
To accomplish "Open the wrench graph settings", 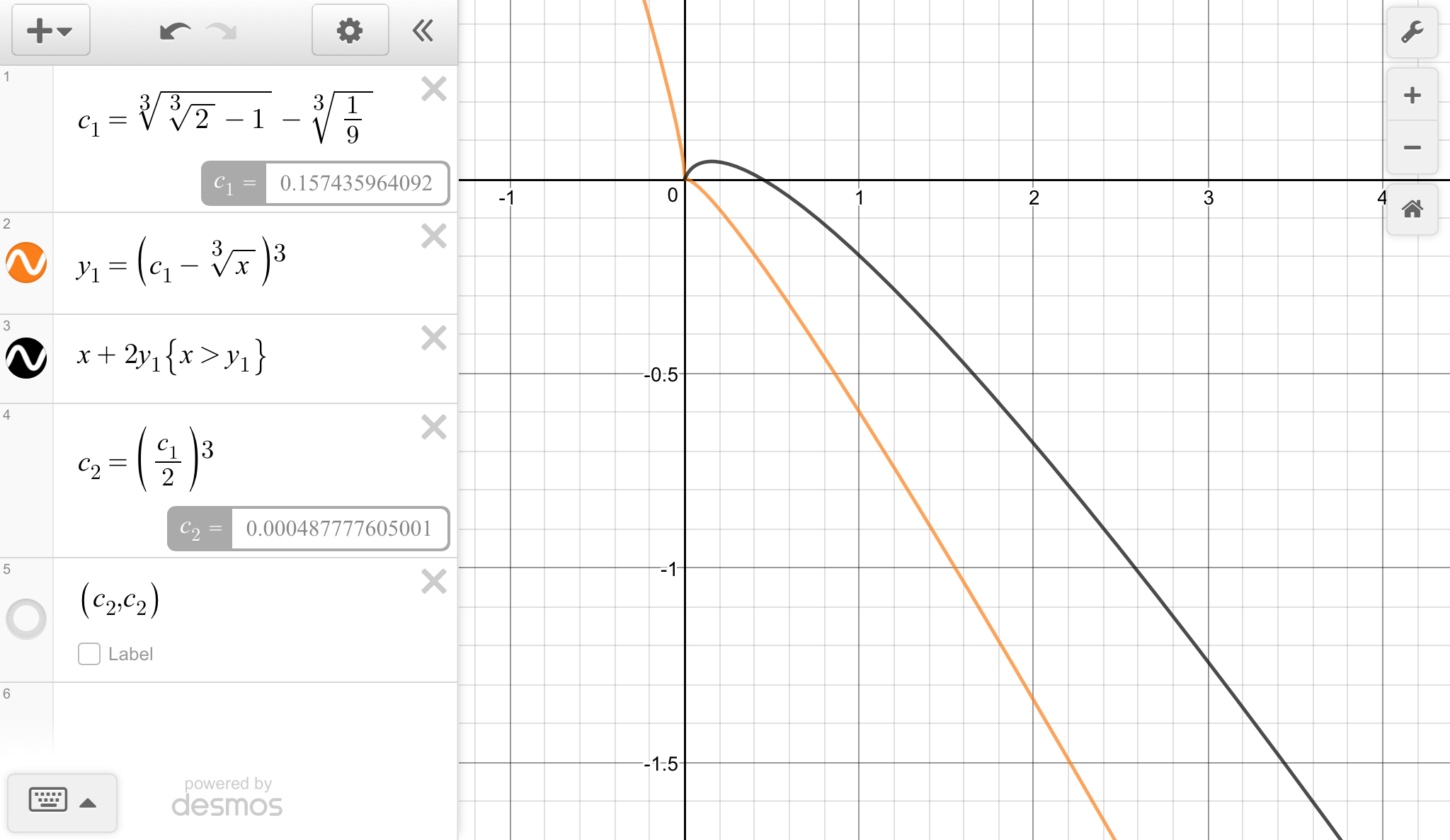I will click(x=1412, y=32).
